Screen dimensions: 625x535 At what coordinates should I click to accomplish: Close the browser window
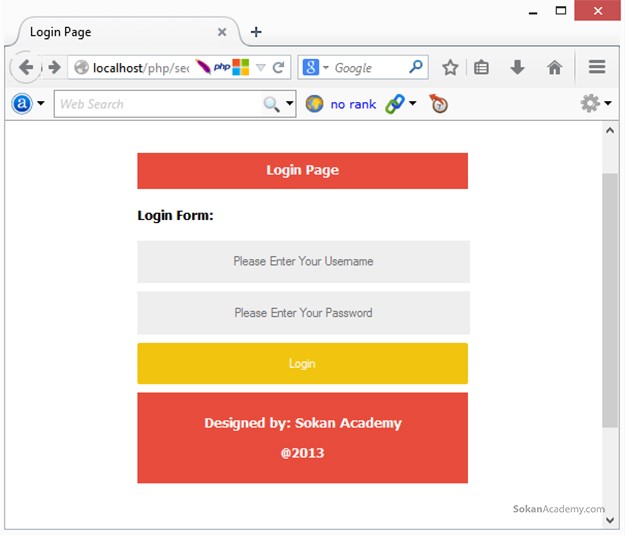(x=597, y=11)
